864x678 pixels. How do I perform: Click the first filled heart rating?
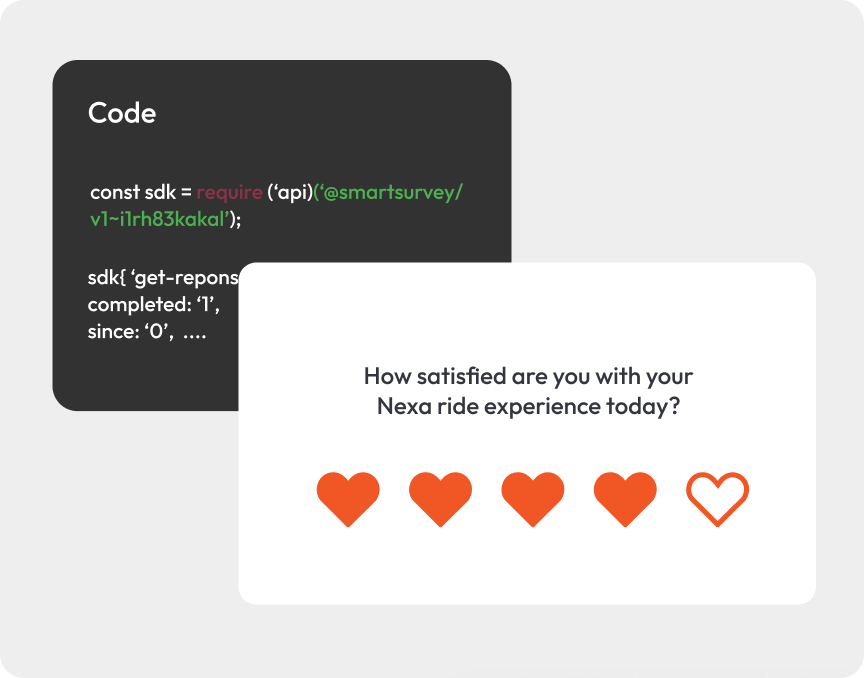(348, 498)
